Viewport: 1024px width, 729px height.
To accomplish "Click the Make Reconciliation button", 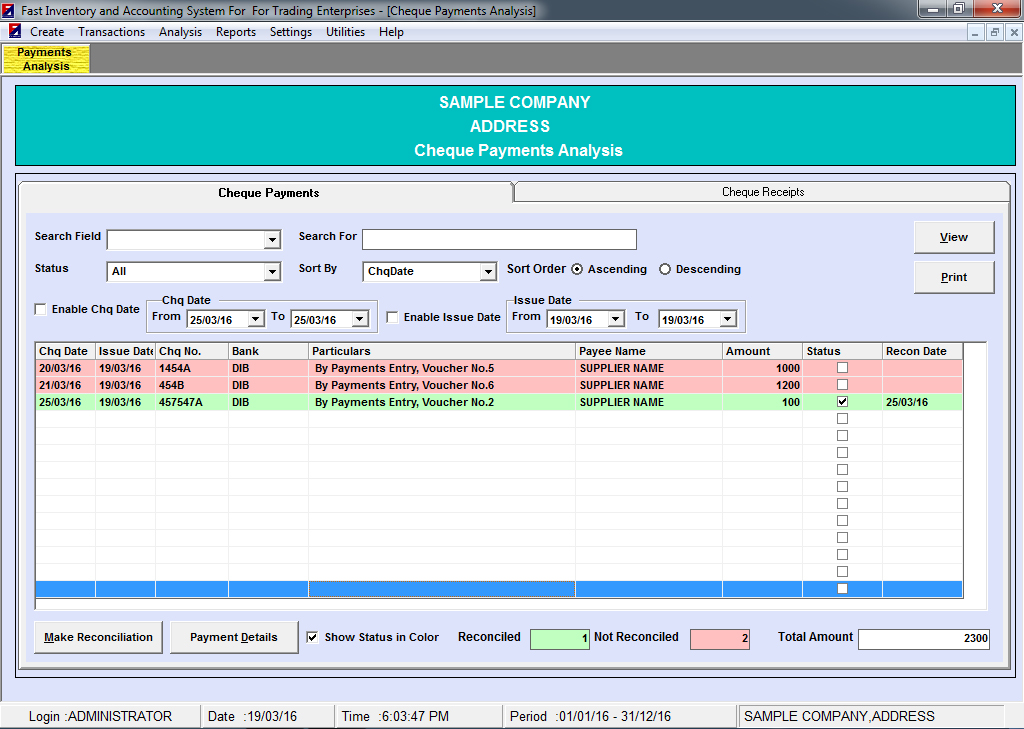I will [98, 638].
